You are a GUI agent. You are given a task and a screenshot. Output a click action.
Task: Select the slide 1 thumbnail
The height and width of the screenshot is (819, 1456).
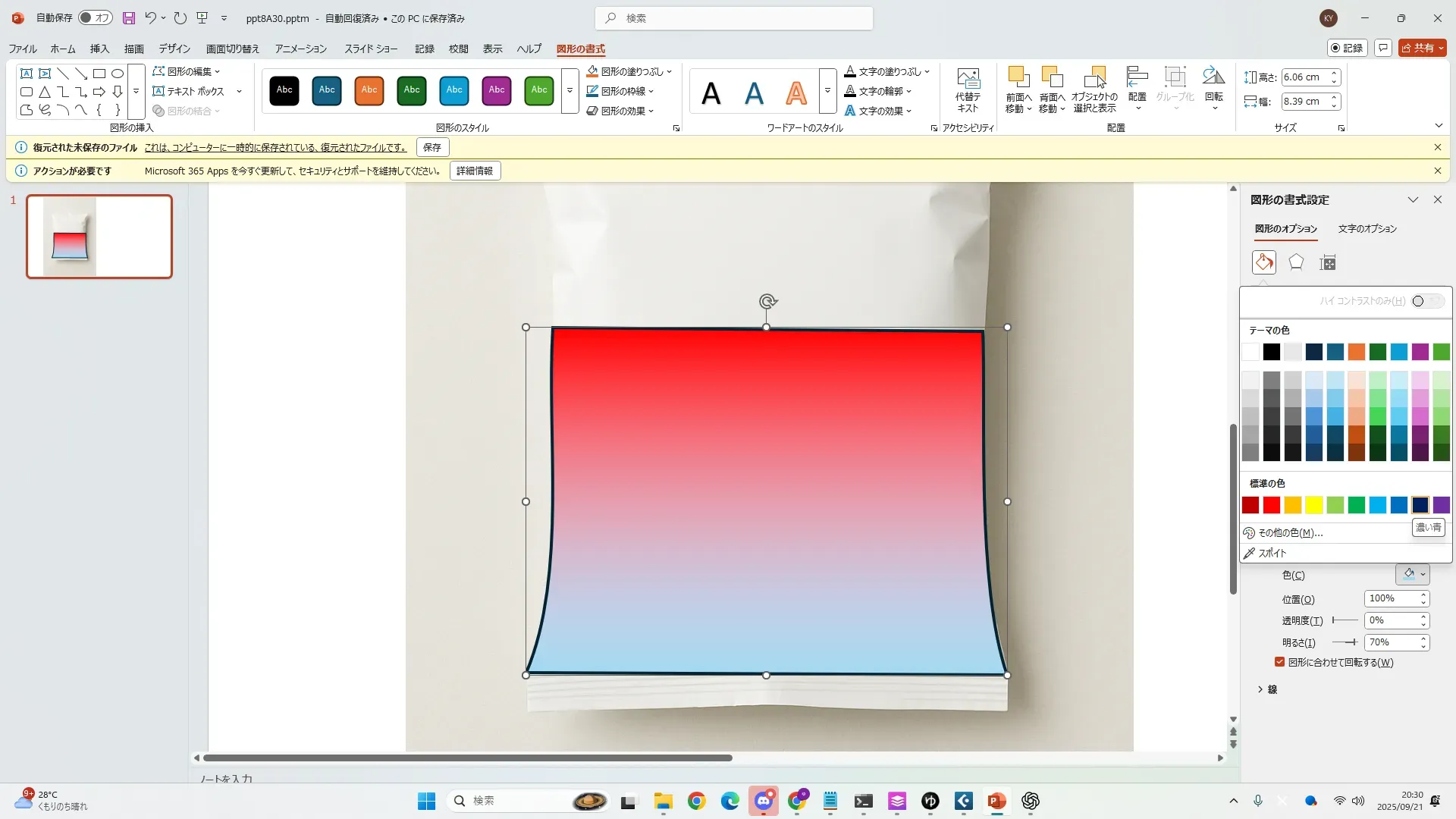(99, 237)
